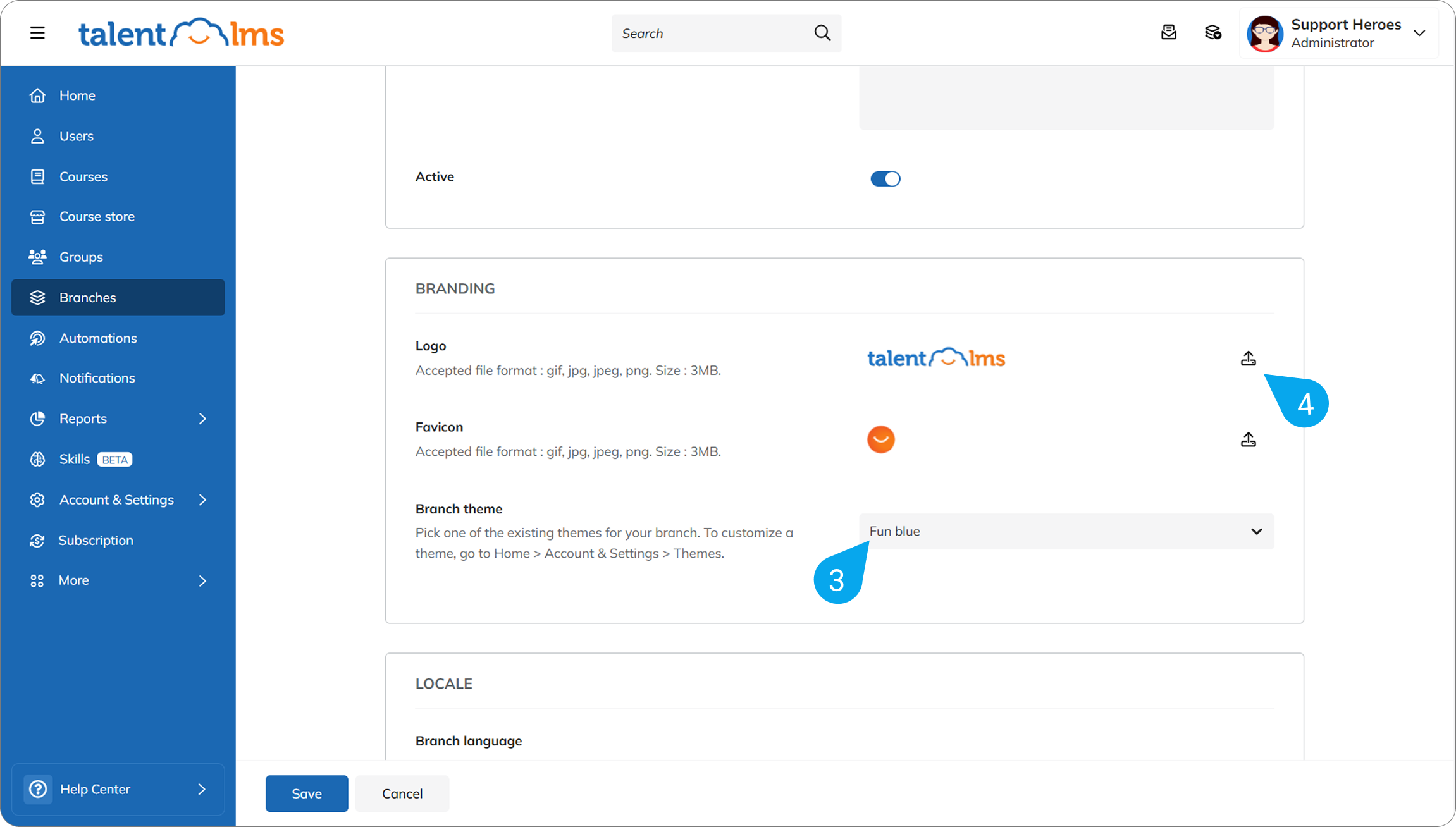Open the branches switcher icon in header

tap(1212, 32)
